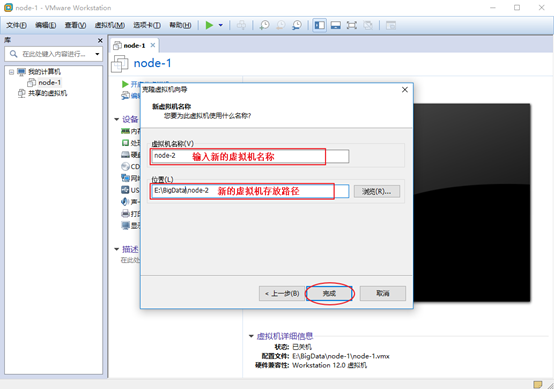Collapse the 设备 section arrow
554x389 pixels.
coord(117,119)
